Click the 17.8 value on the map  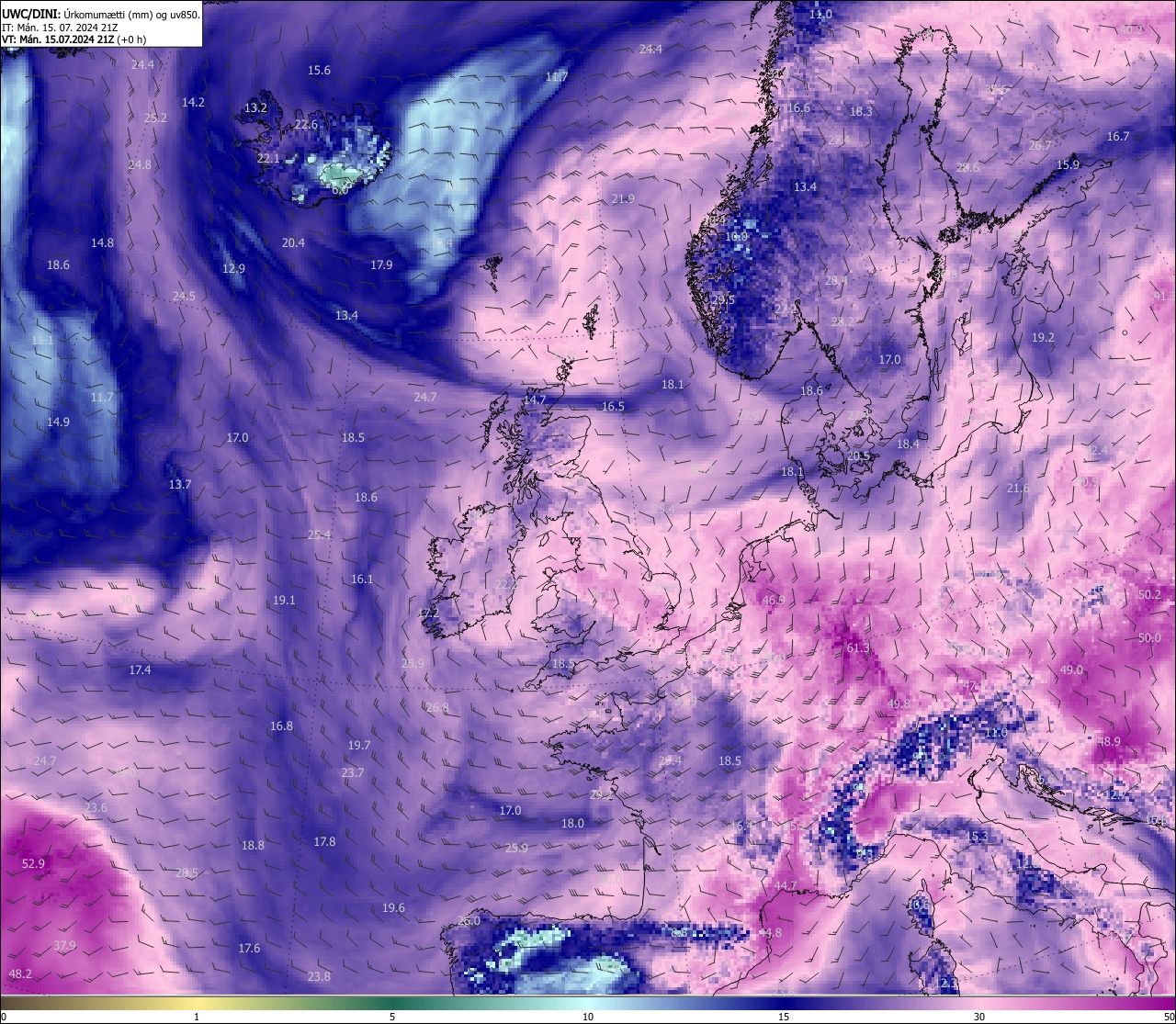point(324,842)
